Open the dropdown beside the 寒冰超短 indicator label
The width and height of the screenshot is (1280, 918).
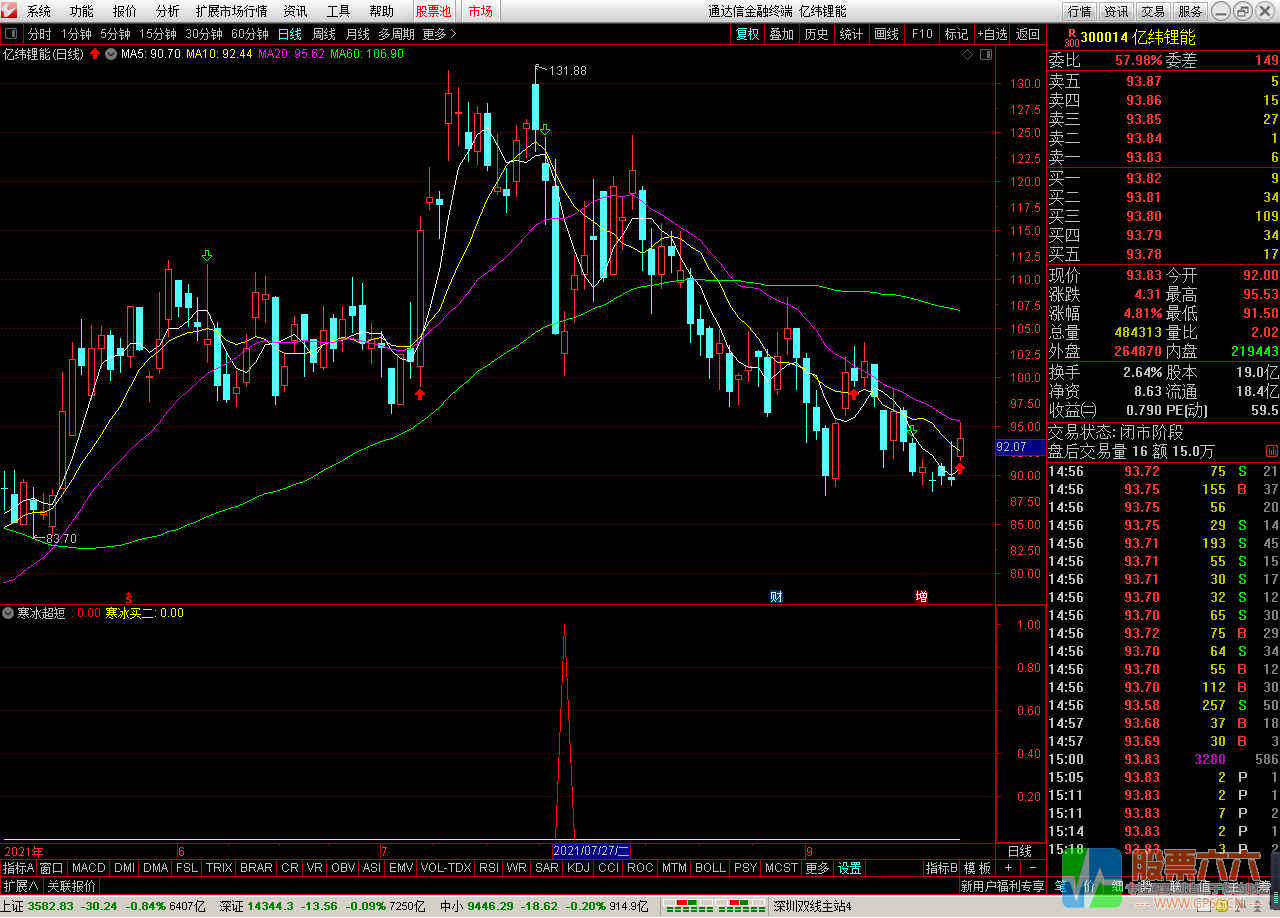(x=9, y=613)
